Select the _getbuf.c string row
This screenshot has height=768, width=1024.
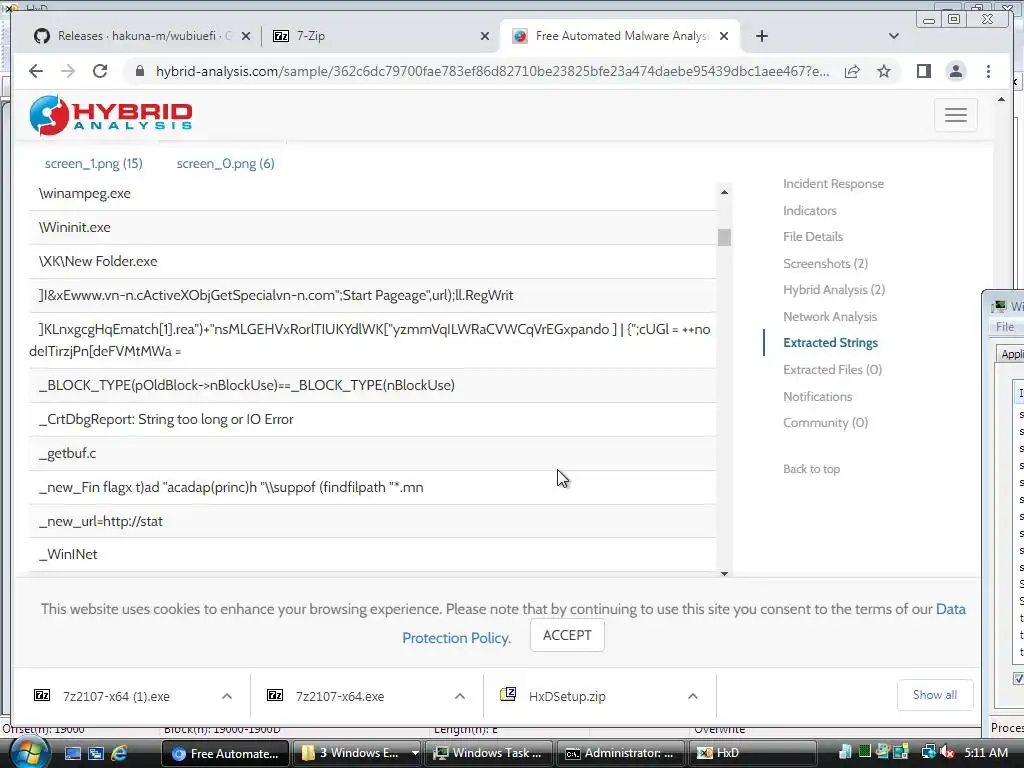pos(372,453)
